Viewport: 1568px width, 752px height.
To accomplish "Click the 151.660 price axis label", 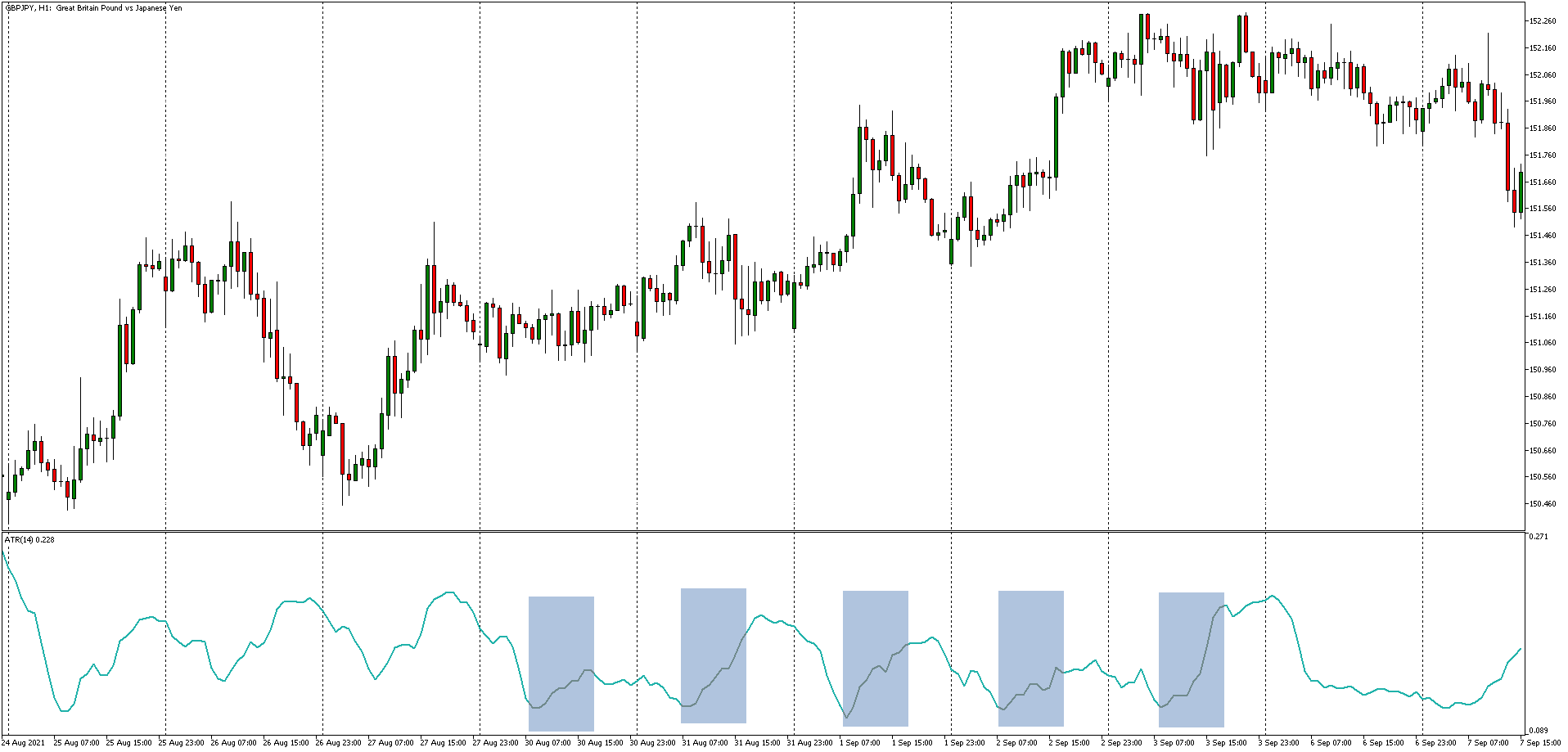I will (x=1542, y=182).
